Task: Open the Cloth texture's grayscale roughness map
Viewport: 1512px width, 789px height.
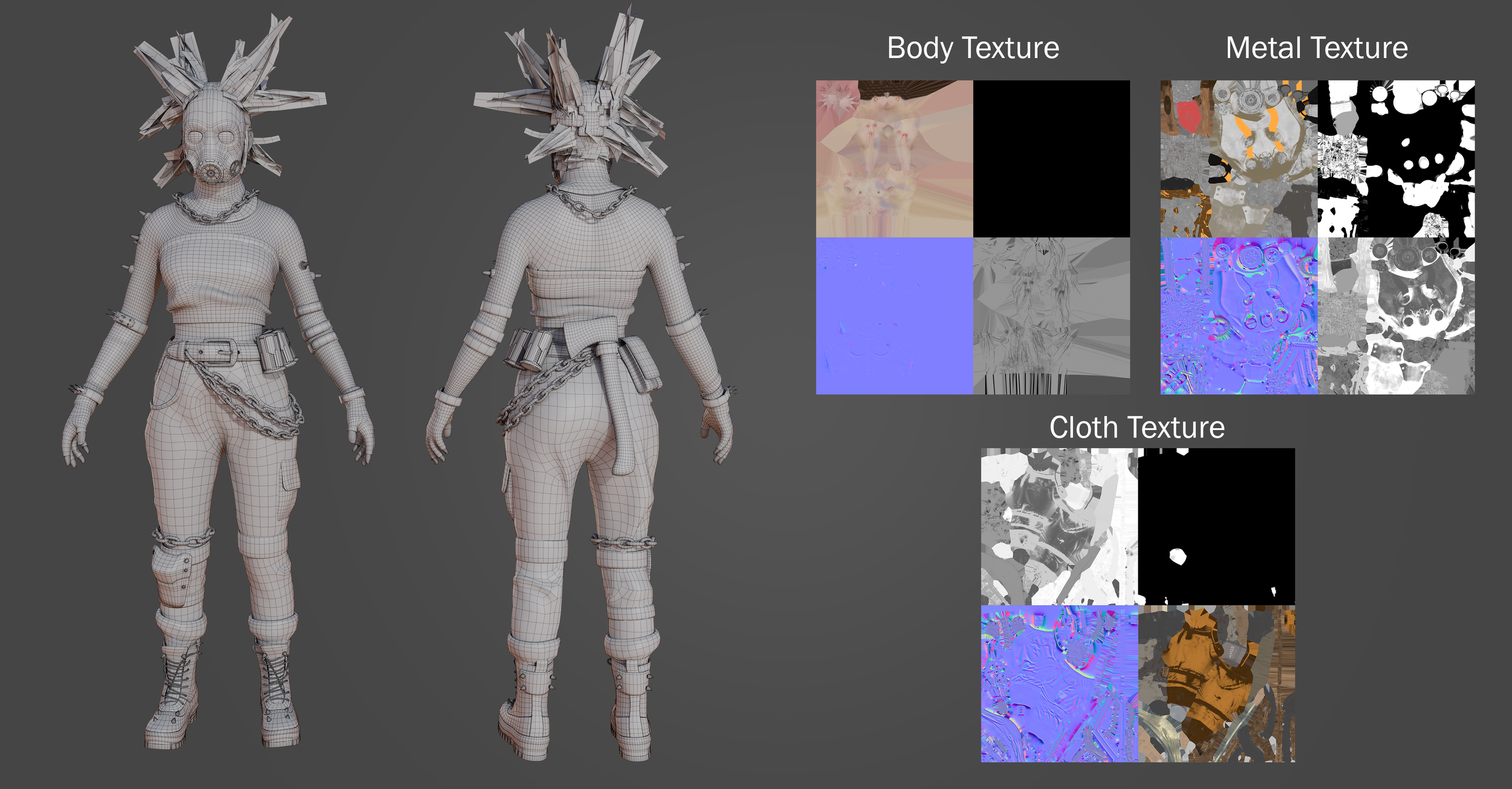Action: [x=1059, y=526]
